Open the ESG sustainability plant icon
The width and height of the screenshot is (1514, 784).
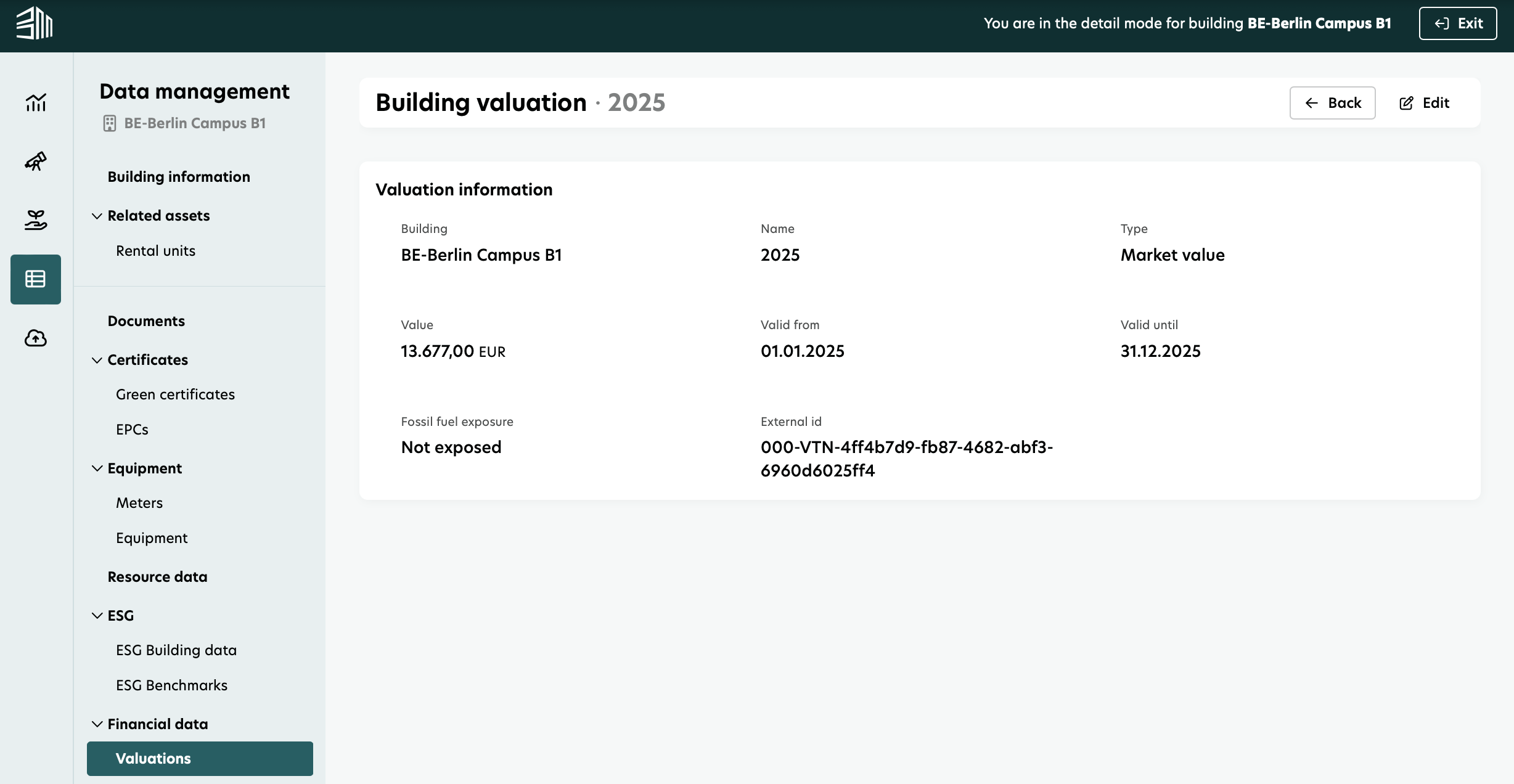[x=35, y=220]
